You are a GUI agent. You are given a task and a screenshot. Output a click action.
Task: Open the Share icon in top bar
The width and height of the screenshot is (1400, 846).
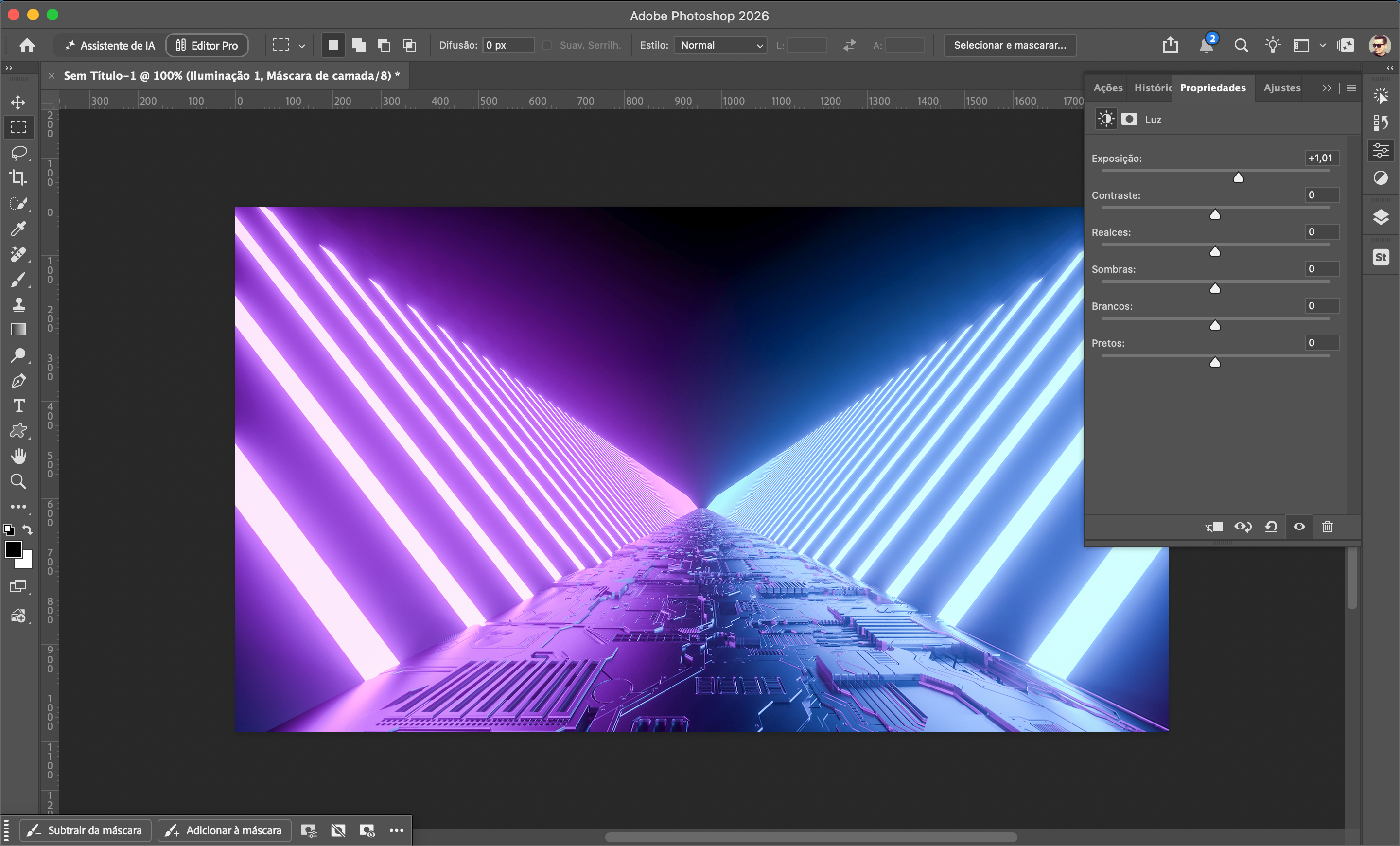1170,45
